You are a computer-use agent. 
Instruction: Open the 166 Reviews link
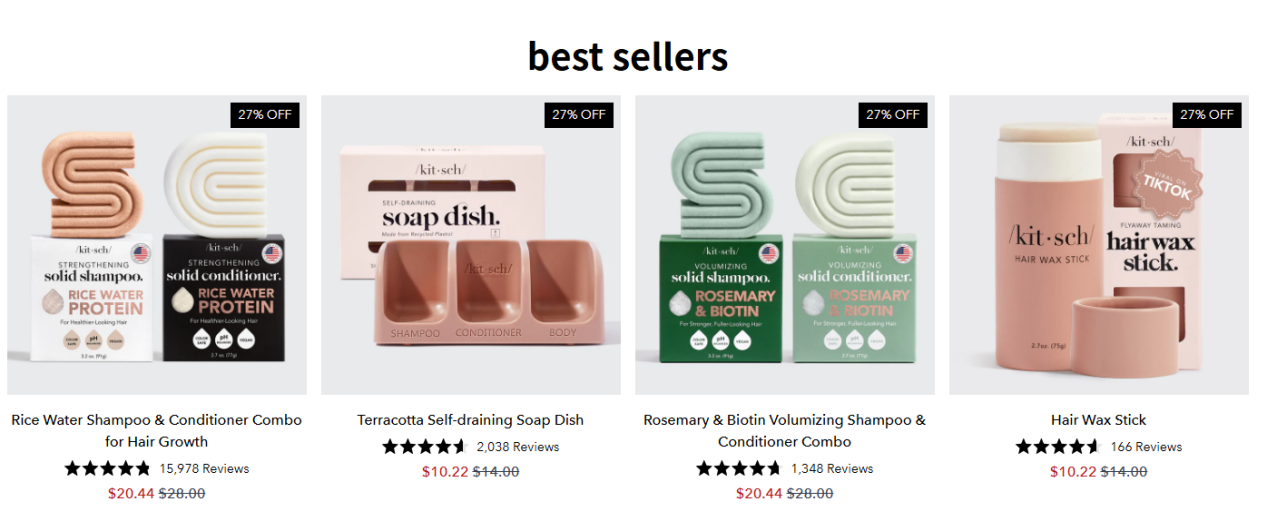pyautogui.click(x=1146, y=447)
